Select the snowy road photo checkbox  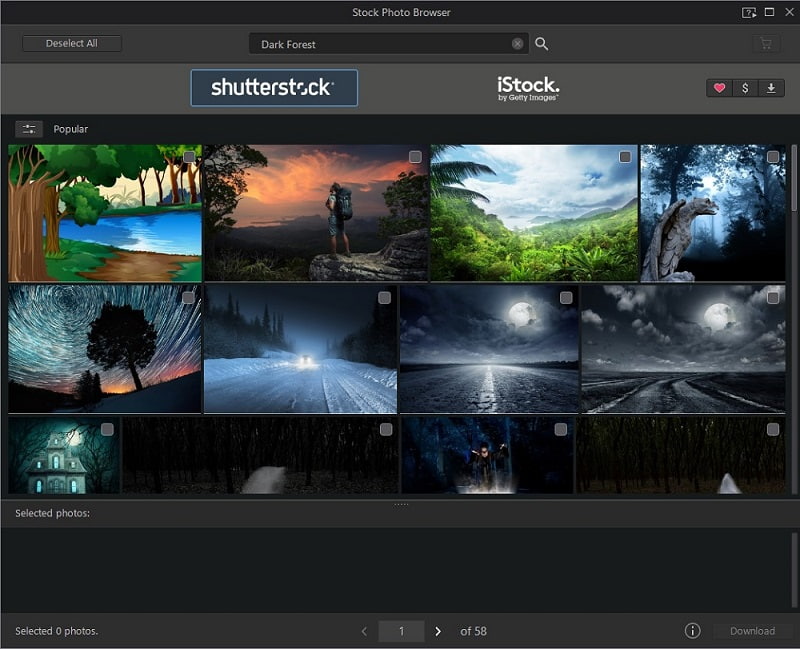(x=385, y=296)
